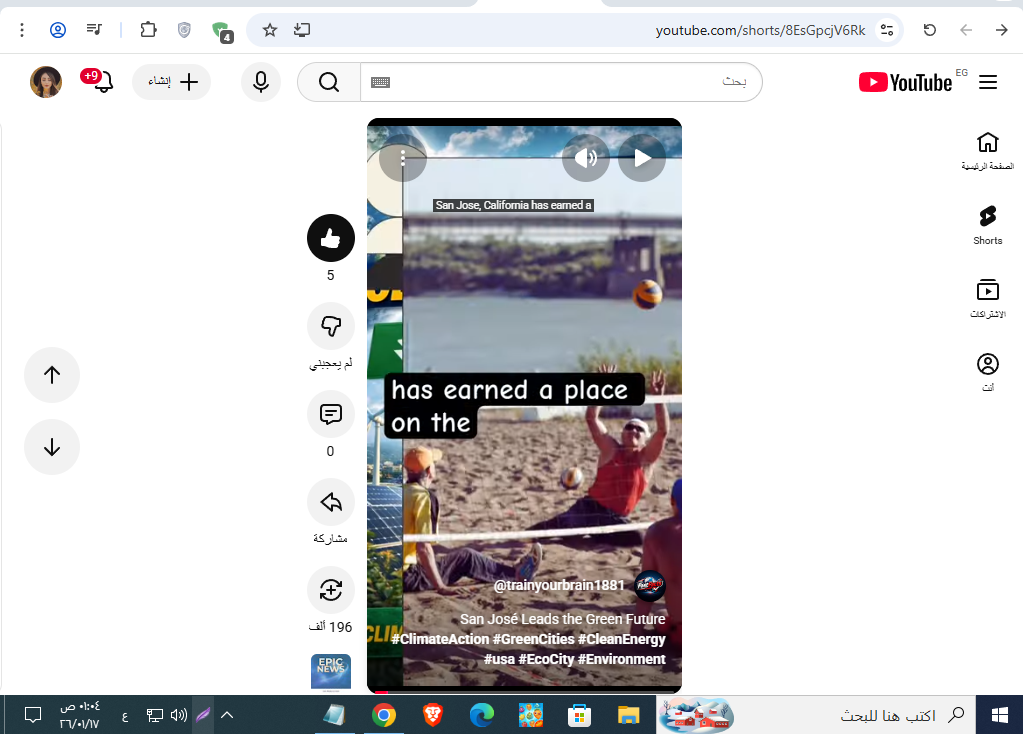Toggle the like button on the Short
This screenshot has width=1023, height=734.
[x=331, y=238]
